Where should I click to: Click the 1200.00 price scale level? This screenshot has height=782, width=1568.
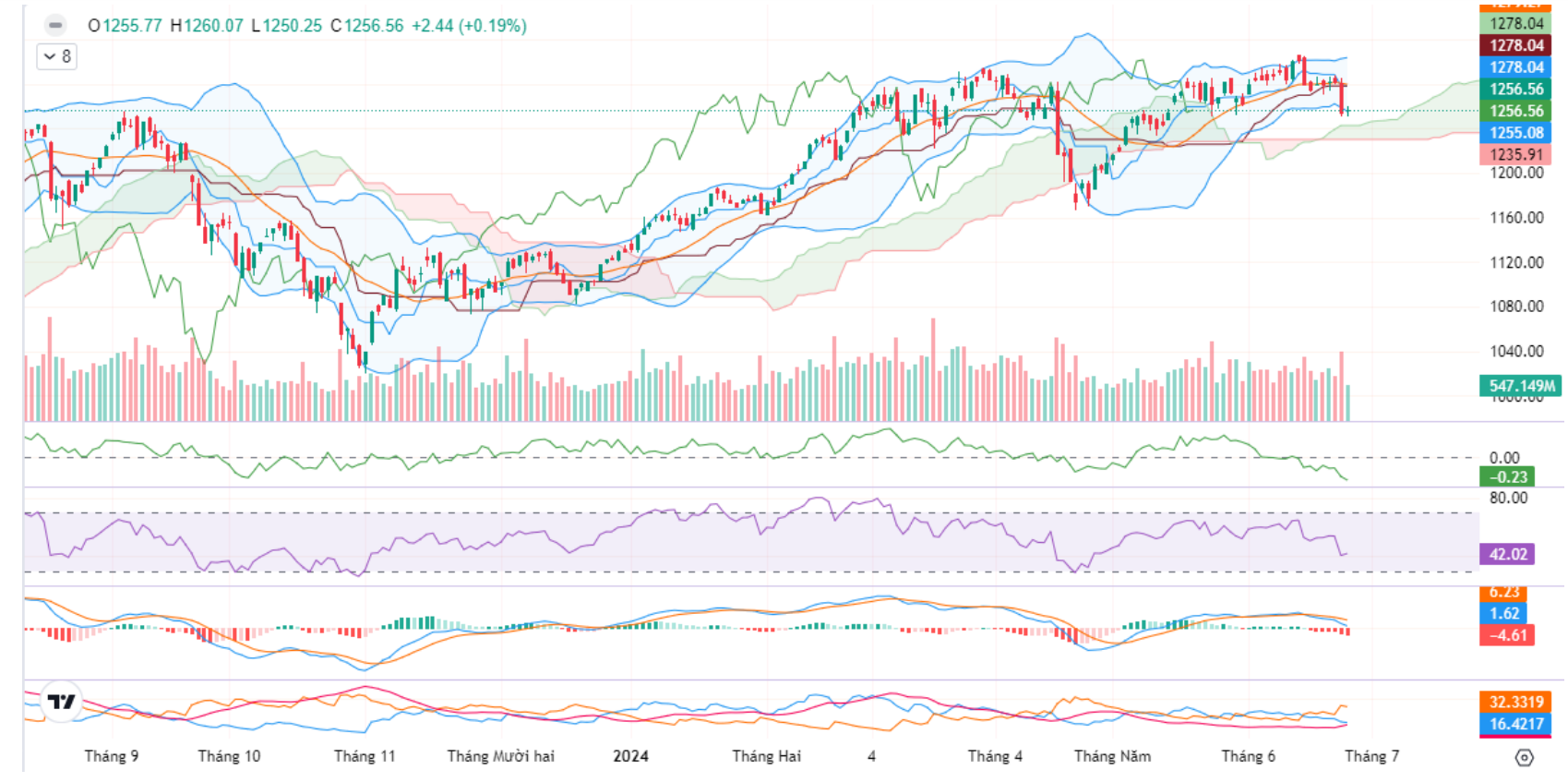coord(1516,173)
